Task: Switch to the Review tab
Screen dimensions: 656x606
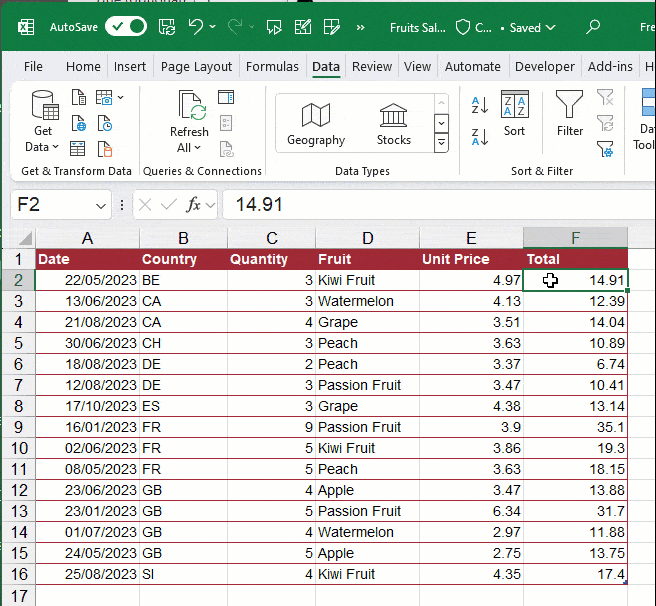Action: (372, 67)
